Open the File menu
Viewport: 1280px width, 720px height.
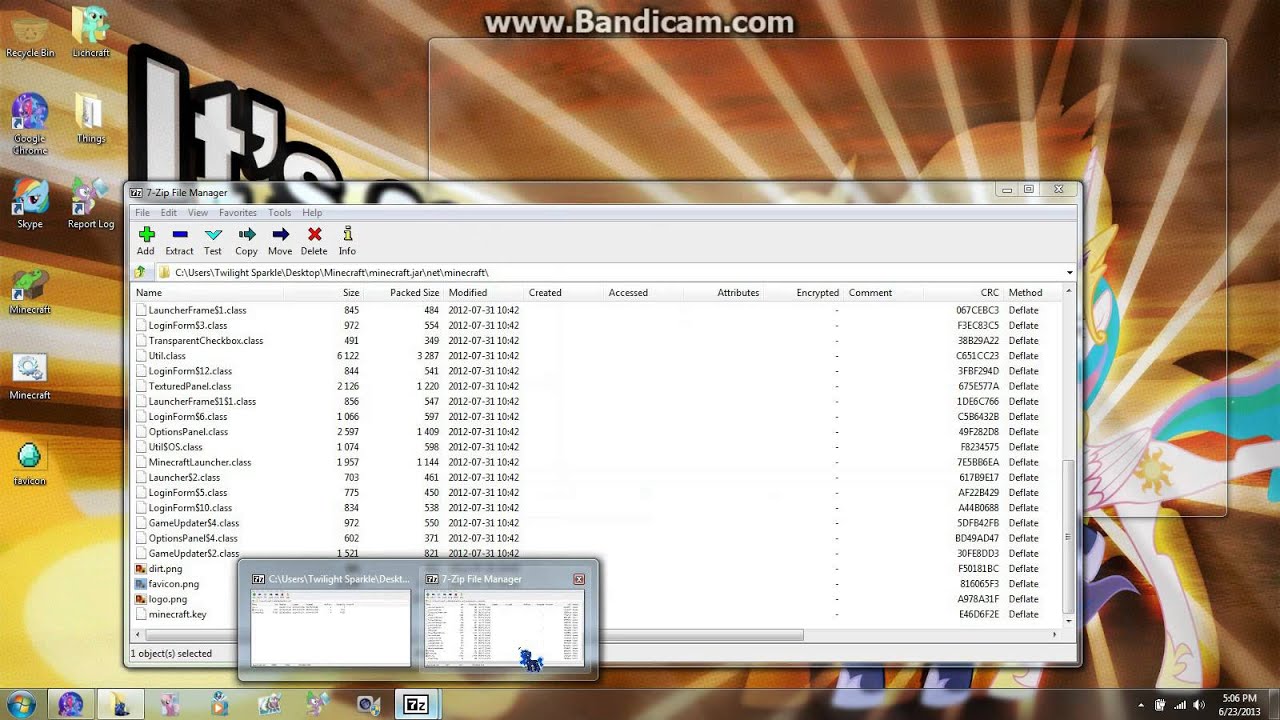142,212
